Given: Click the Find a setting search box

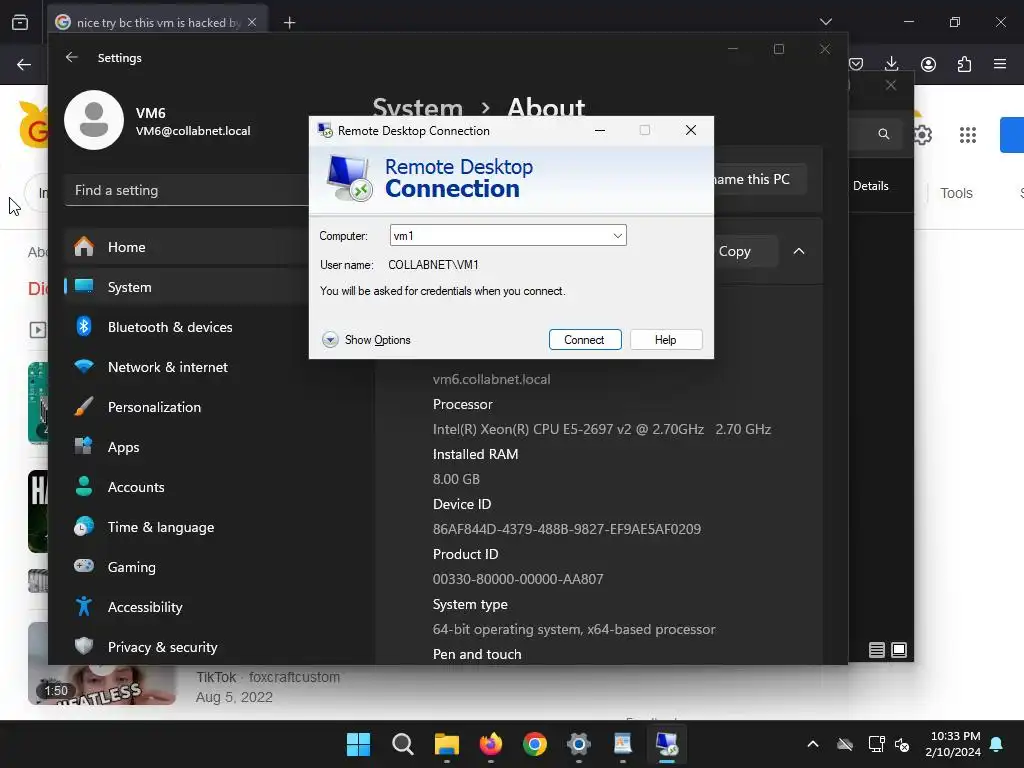Looking at the screenshot, I should click(187, 190).
